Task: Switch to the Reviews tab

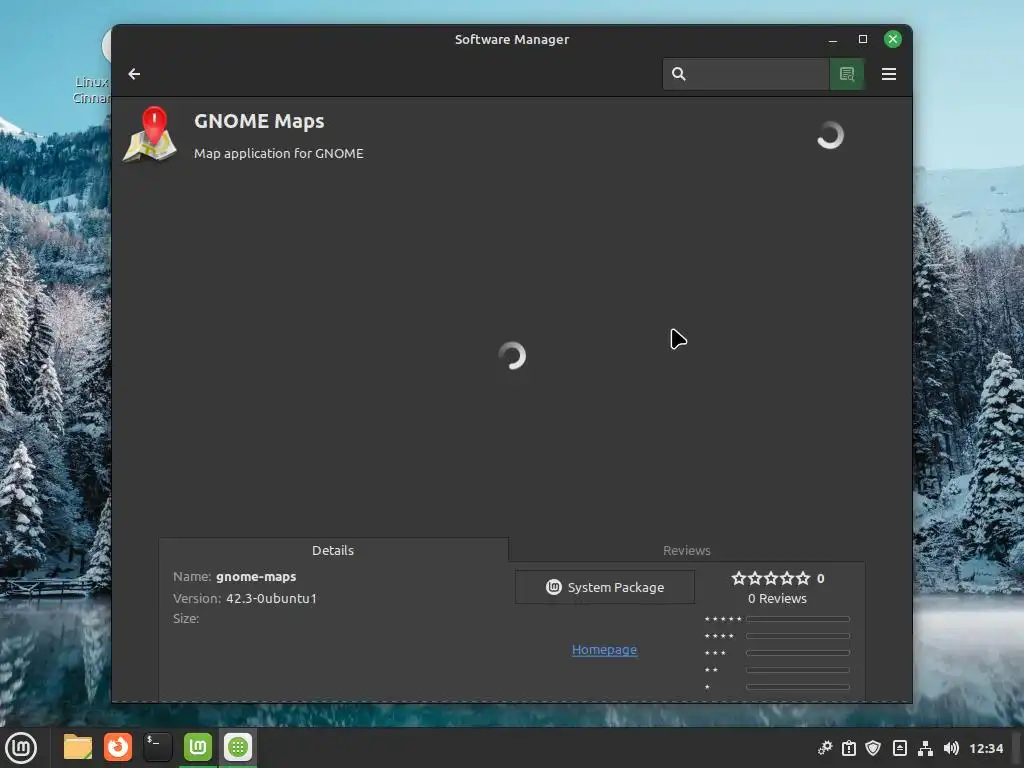Action: (686, 550)
